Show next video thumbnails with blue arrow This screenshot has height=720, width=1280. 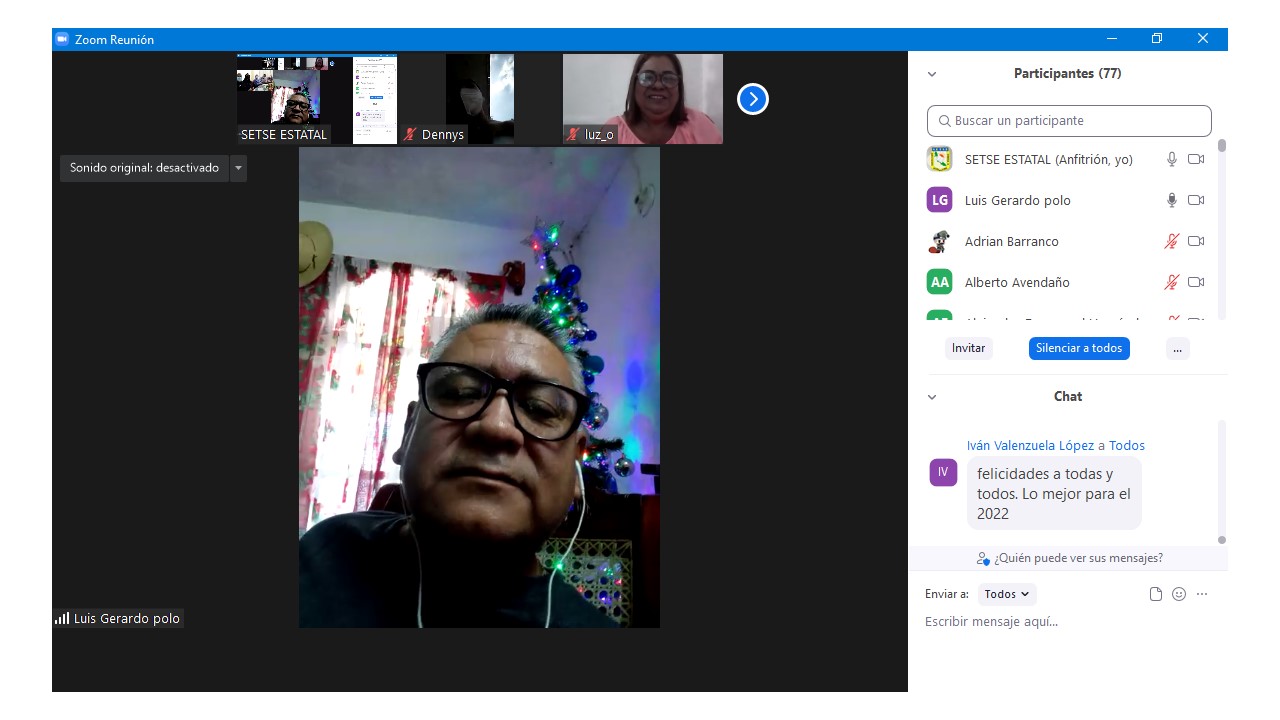[x=753, y=99]
